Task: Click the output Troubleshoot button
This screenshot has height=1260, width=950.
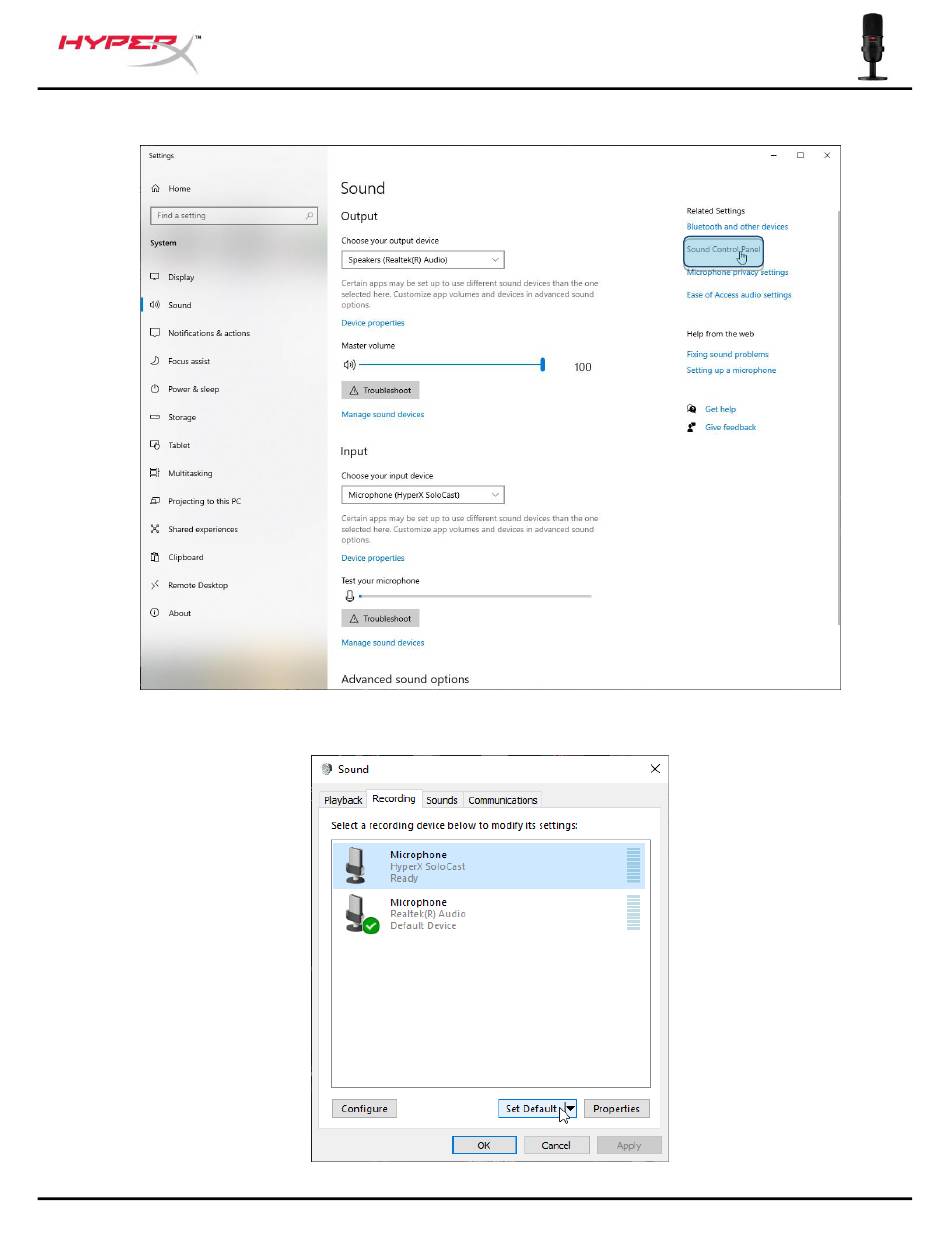Action: point(380,390)
